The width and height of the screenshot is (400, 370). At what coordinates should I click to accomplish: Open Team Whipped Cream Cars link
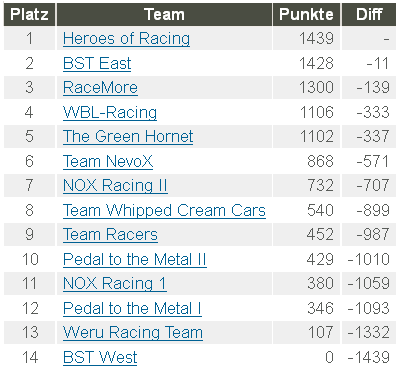(x=164, y=210)
